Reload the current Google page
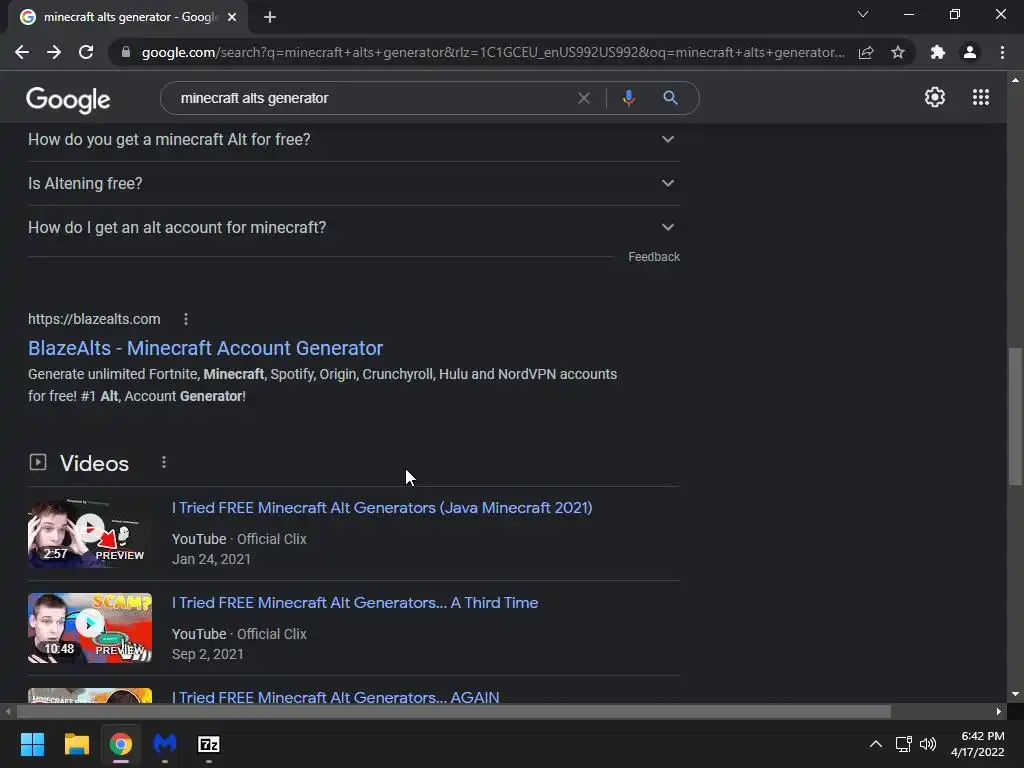Image resolution: width=1024 pixels, height=768 pixels. [x=86, y=52]
